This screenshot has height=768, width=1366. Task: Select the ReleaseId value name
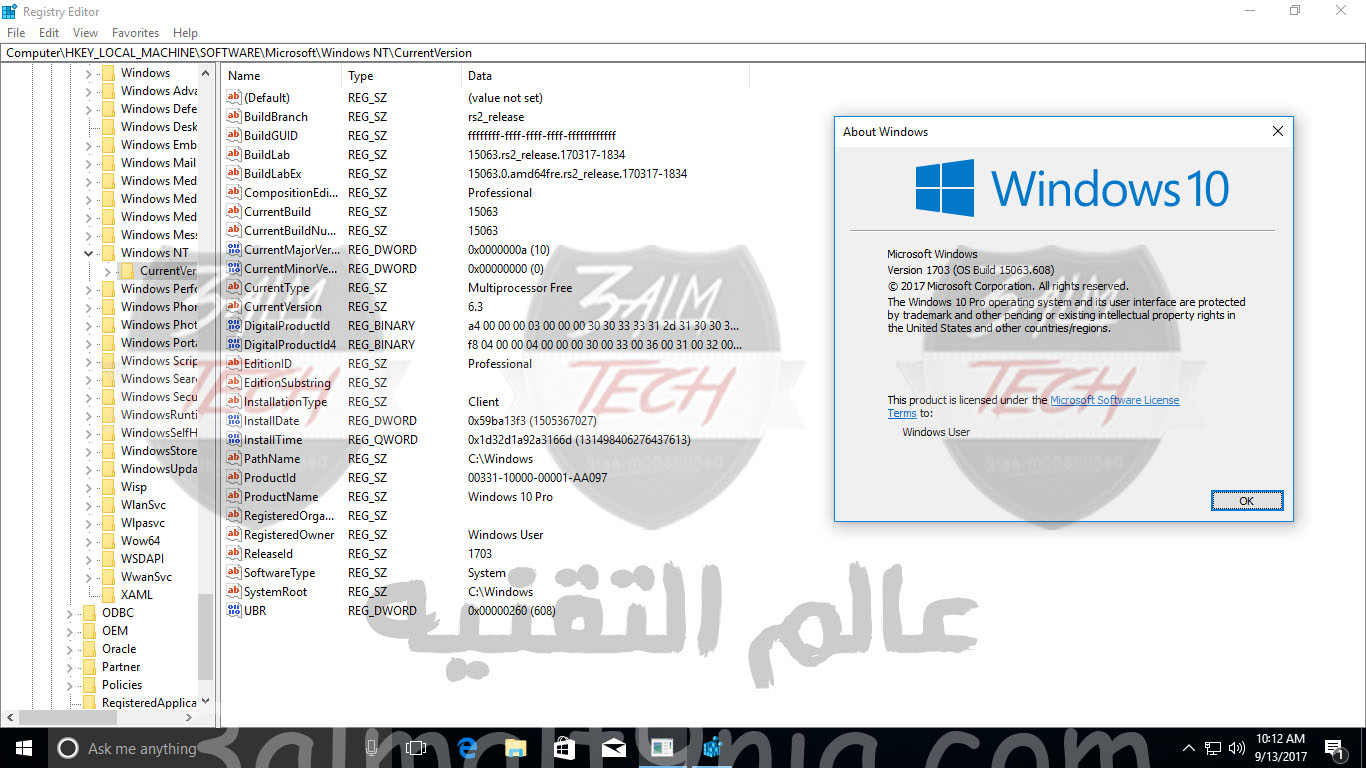coord(268,554)
